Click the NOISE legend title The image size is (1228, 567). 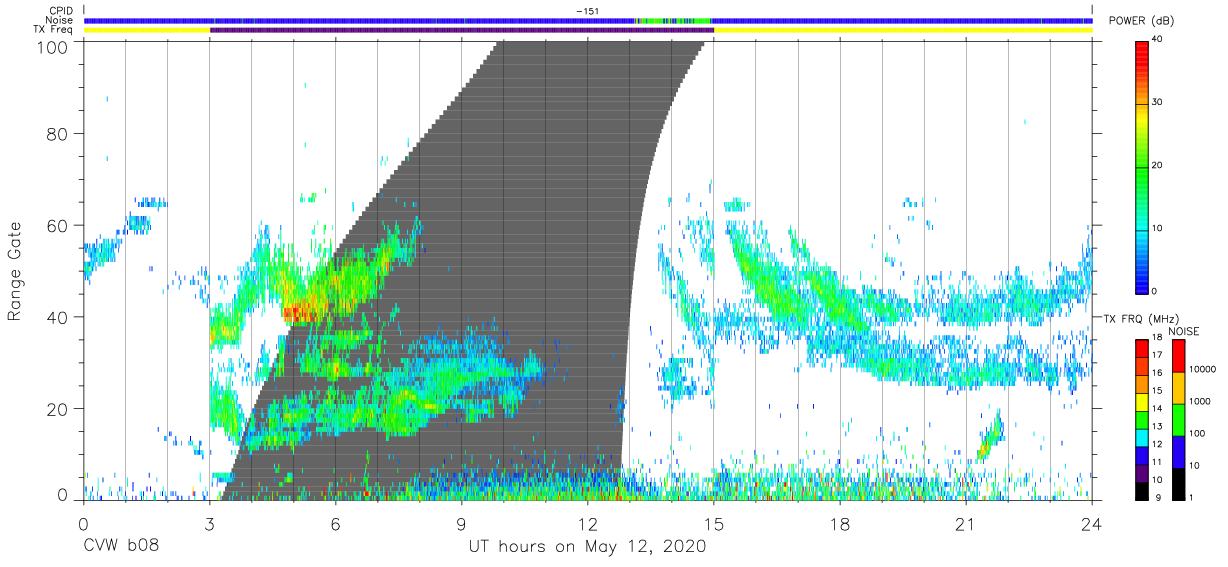coord(1183,330)
